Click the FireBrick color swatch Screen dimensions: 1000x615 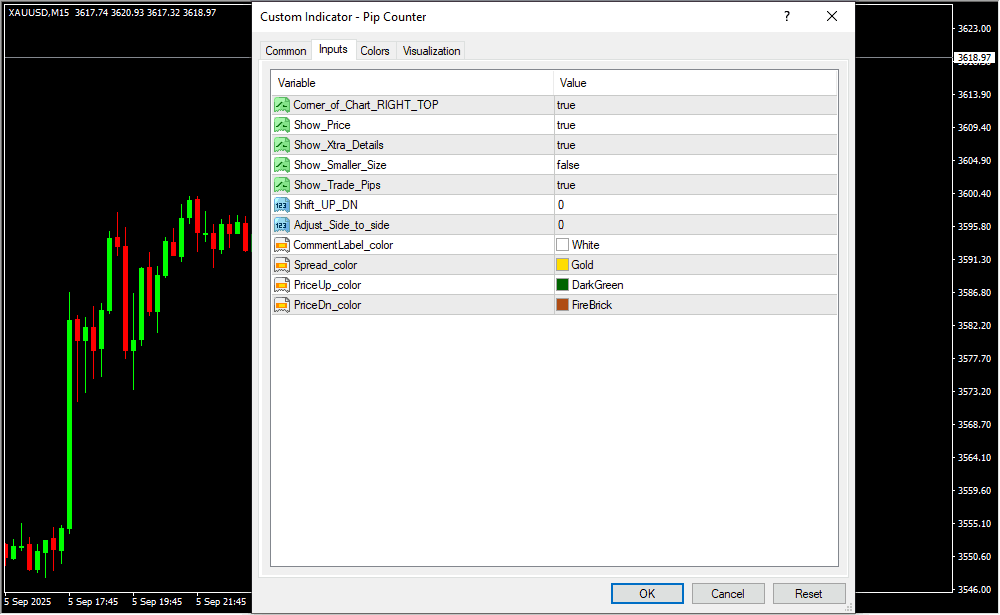[x=562, y=305]
